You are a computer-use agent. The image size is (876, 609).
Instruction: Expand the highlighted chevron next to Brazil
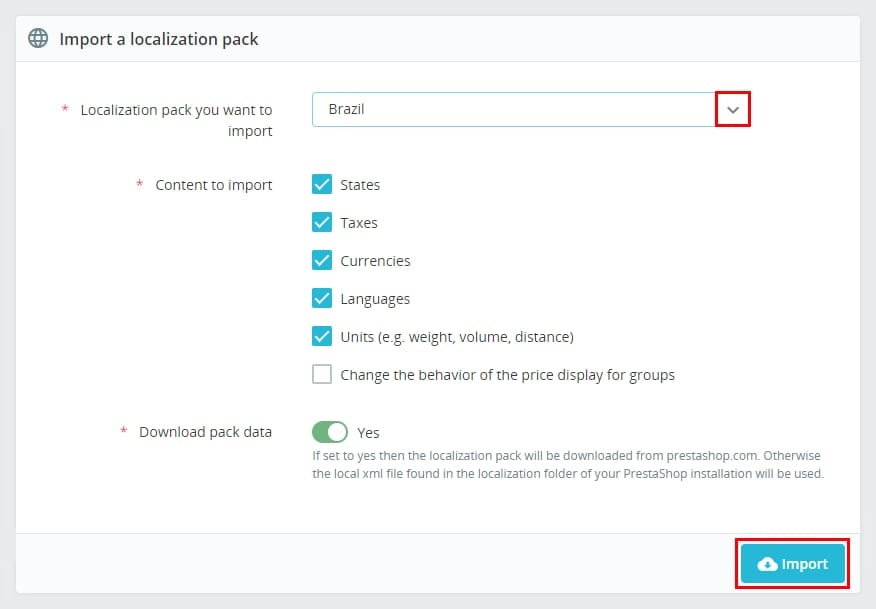(734, 110)
